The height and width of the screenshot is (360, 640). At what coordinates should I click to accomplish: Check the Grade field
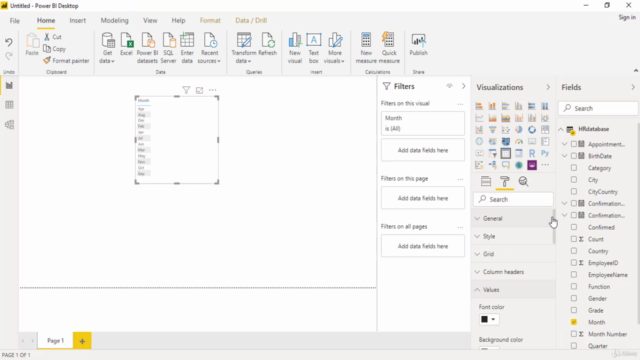(x=574, y=310)
